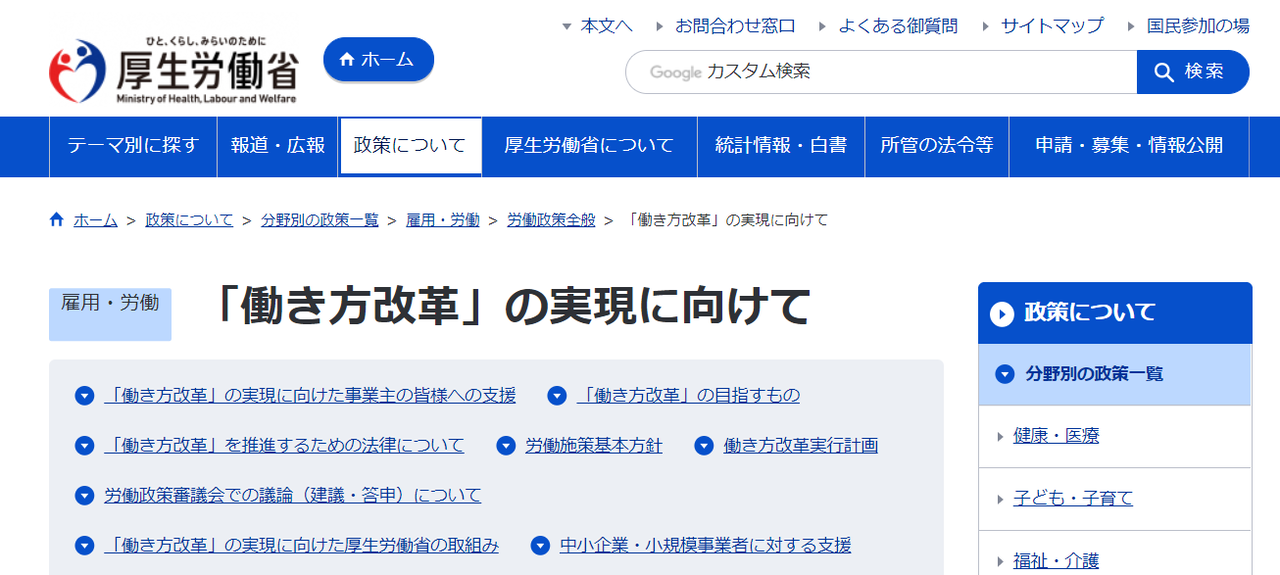The width and height of the screenshot is (1280, 575).
Task: Click the magnifier icon in the 検索 button
Action: [1164, 72]
